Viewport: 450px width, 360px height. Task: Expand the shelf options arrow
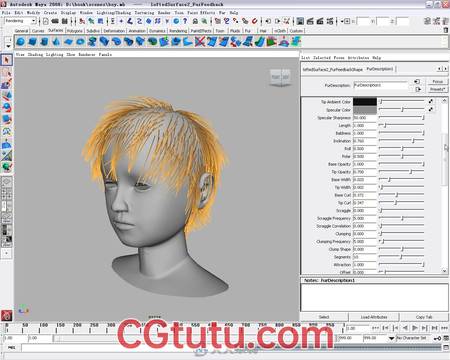(8, 46)
